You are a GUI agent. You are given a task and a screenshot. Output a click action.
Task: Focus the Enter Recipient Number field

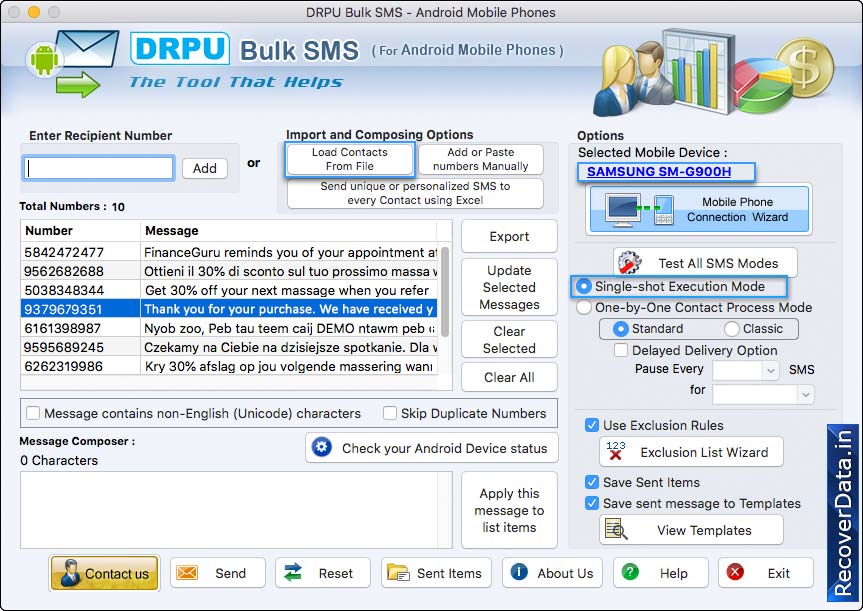[x=99, y=168]
